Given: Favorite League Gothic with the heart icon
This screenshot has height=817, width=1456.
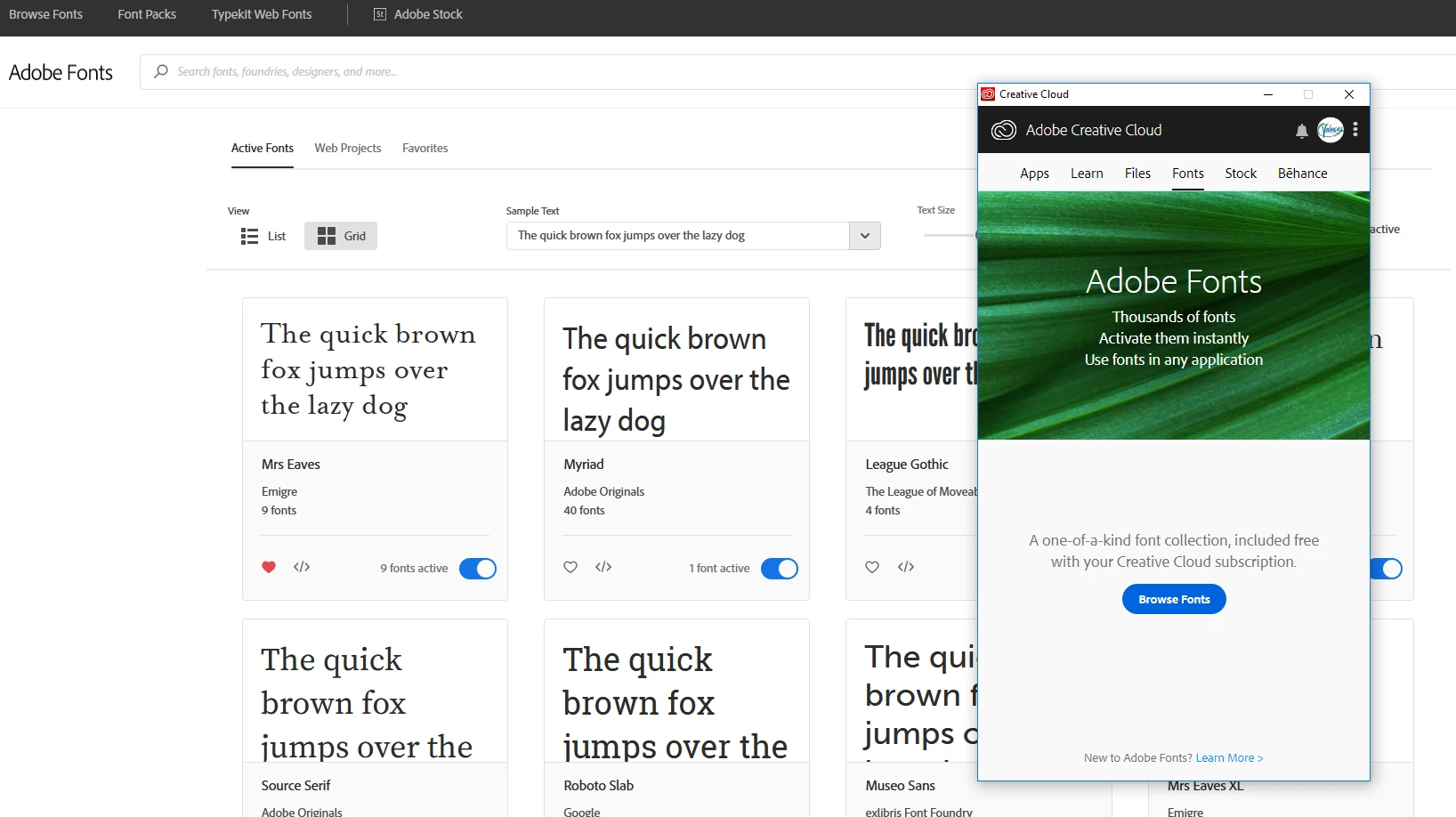Looking at the screenshot, I should pyautogui.click(x=872, y=567).
